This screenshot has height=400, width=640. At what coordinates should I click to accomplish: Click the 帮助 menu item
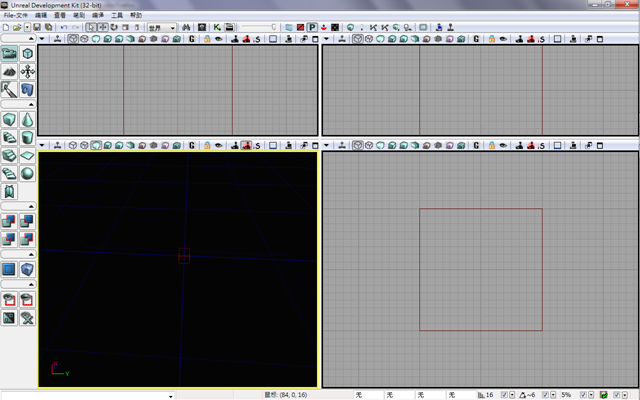(x=135, y=16)
